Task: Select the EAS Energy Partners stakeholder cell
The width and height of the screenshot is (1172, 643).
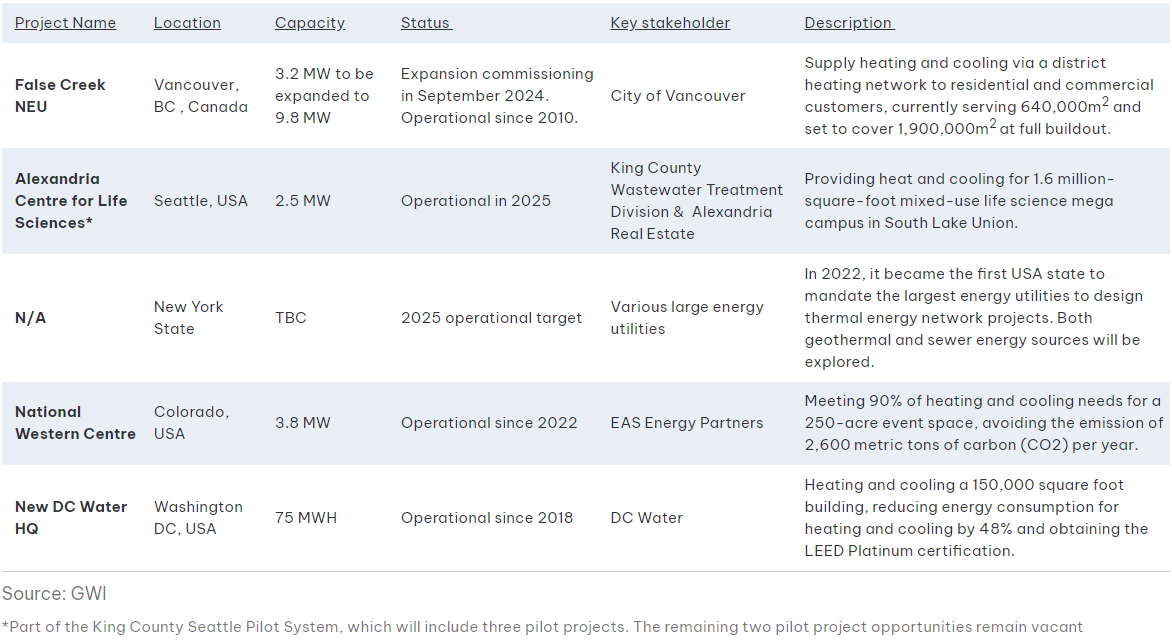Action: pos(687,423)
